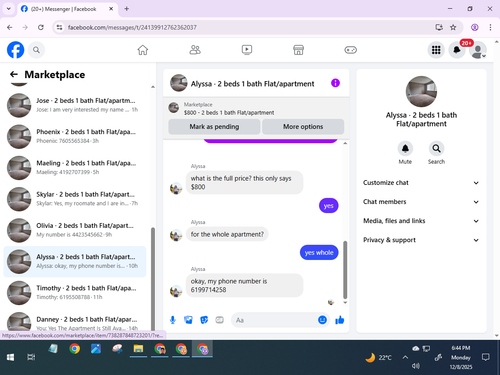Click the taskbar clock showing 6:44 PM
The width and height of the screenshot is (500, 375).
pos(461,357)
